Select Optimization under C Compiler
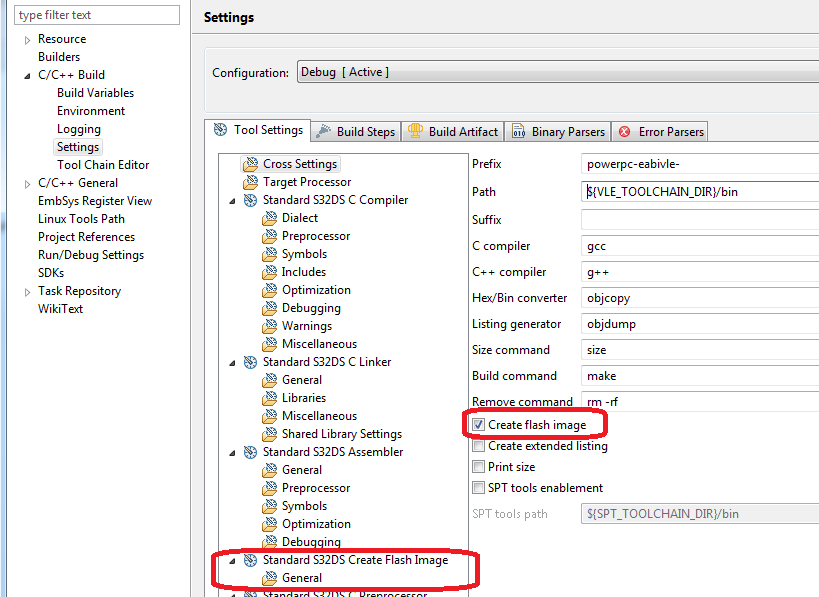Screen dimensions: 819x597 (x=316, y=290)
